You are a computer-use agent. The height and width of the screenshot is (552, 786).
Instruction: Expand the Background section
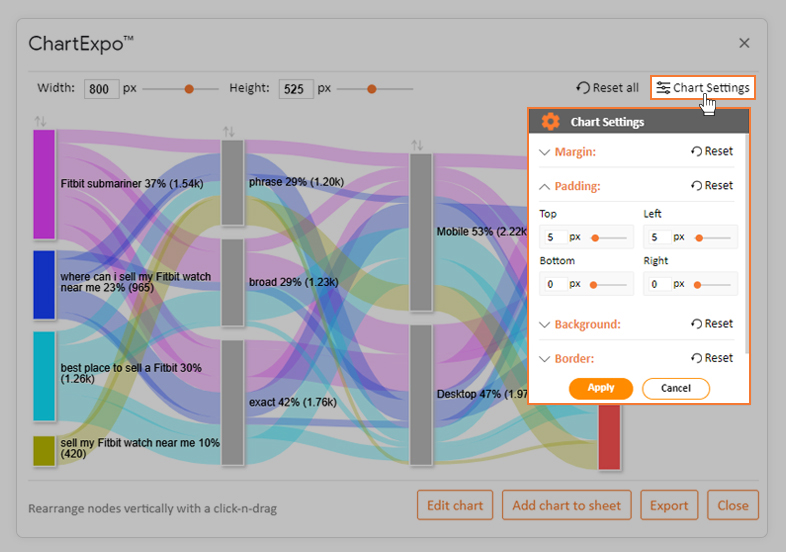pyautogui.click(x=544, y=324)
